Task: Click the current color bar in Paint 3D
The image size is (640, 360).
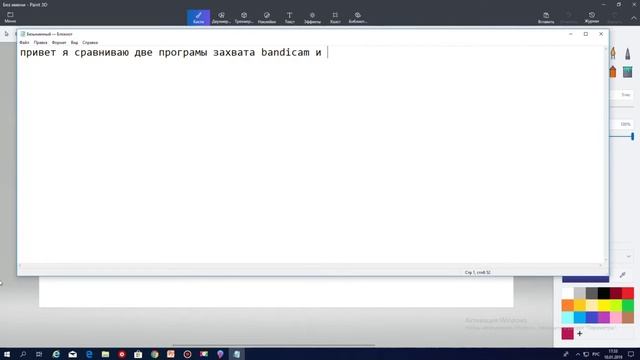Action: (585, 279)
